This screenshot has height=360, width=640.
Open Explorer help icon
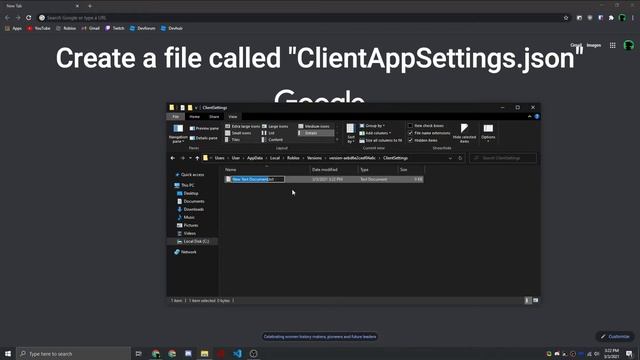coord(537,117)
